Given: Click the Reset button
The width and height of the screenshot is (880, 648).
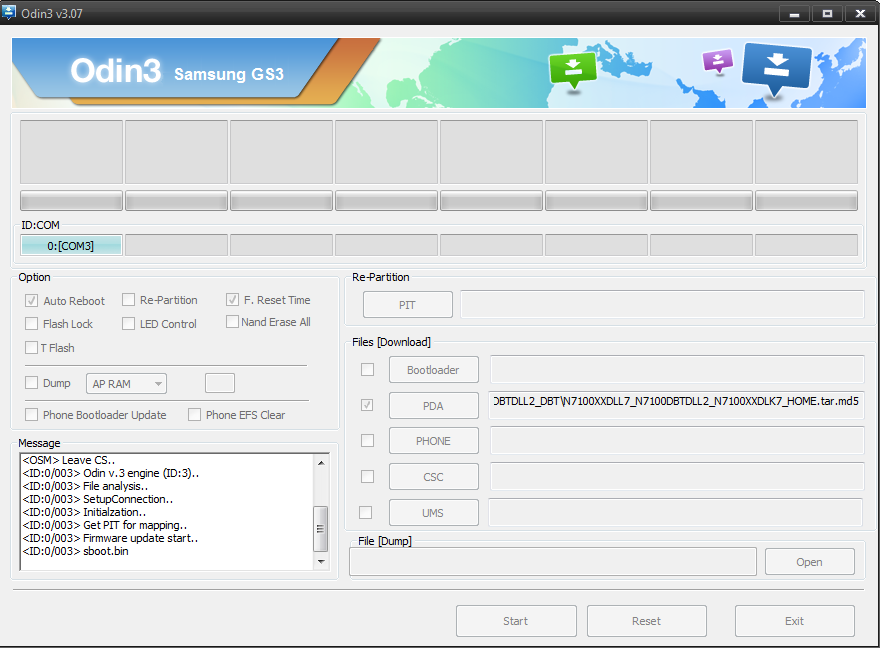Looking at the screenshot, I should pos(647,621).
